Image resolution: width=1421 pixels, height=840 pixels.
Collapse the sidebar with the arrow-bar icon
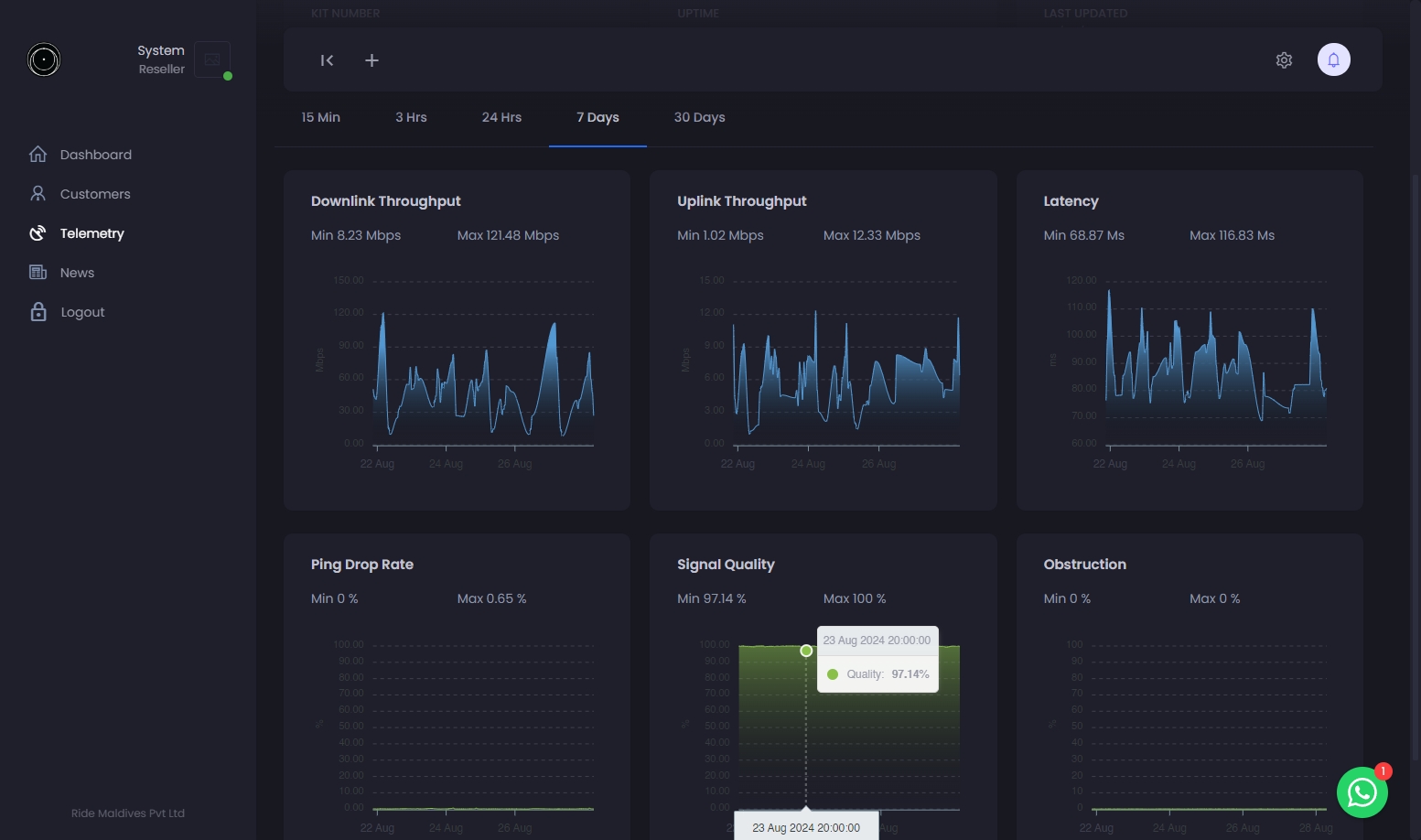tap(327, 60)
